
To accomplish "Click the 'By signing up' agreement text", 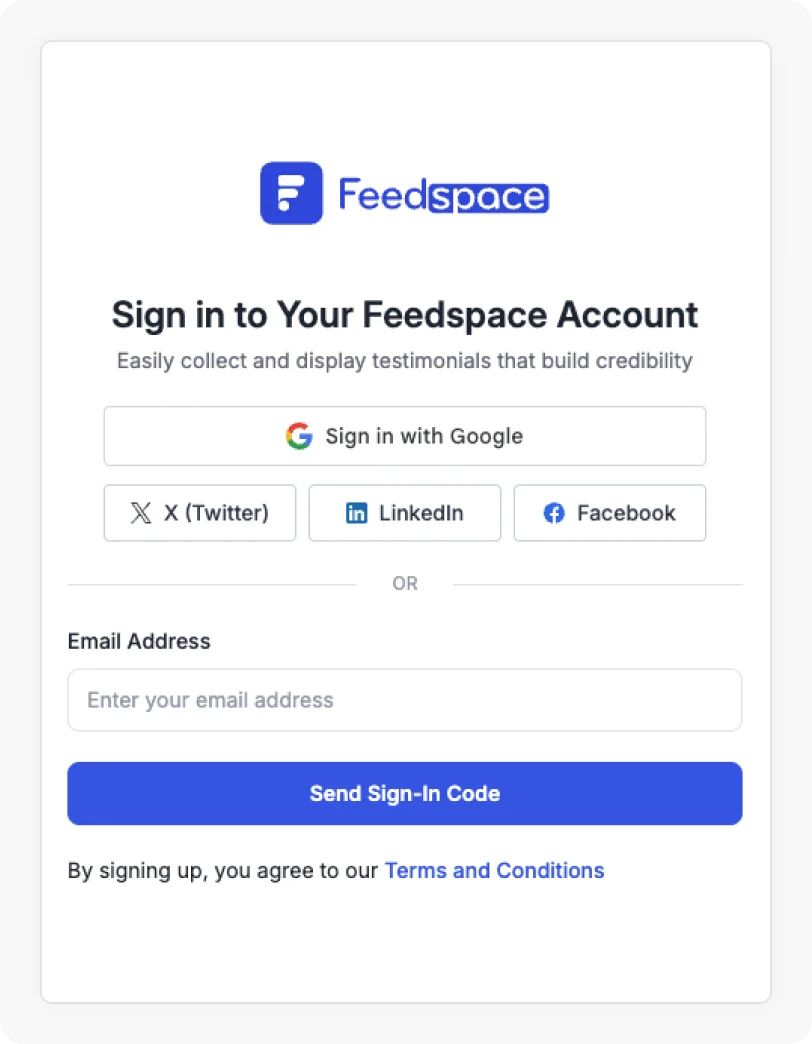I will click(222, 870).
